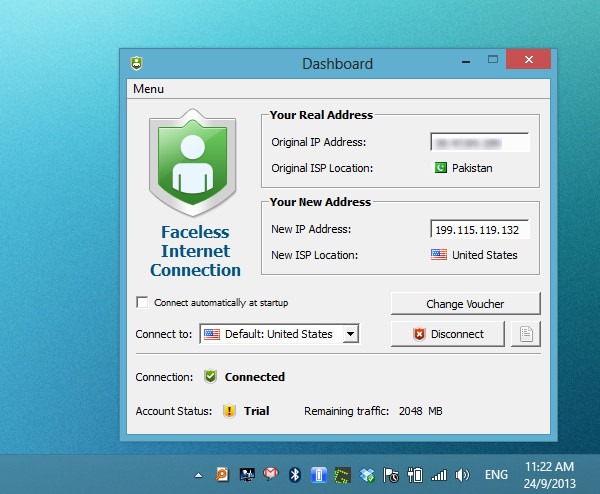This screenshot has height=494, width=600.
Task: Click the Bluetooth tray icon
Action: (x=295, y=475)
